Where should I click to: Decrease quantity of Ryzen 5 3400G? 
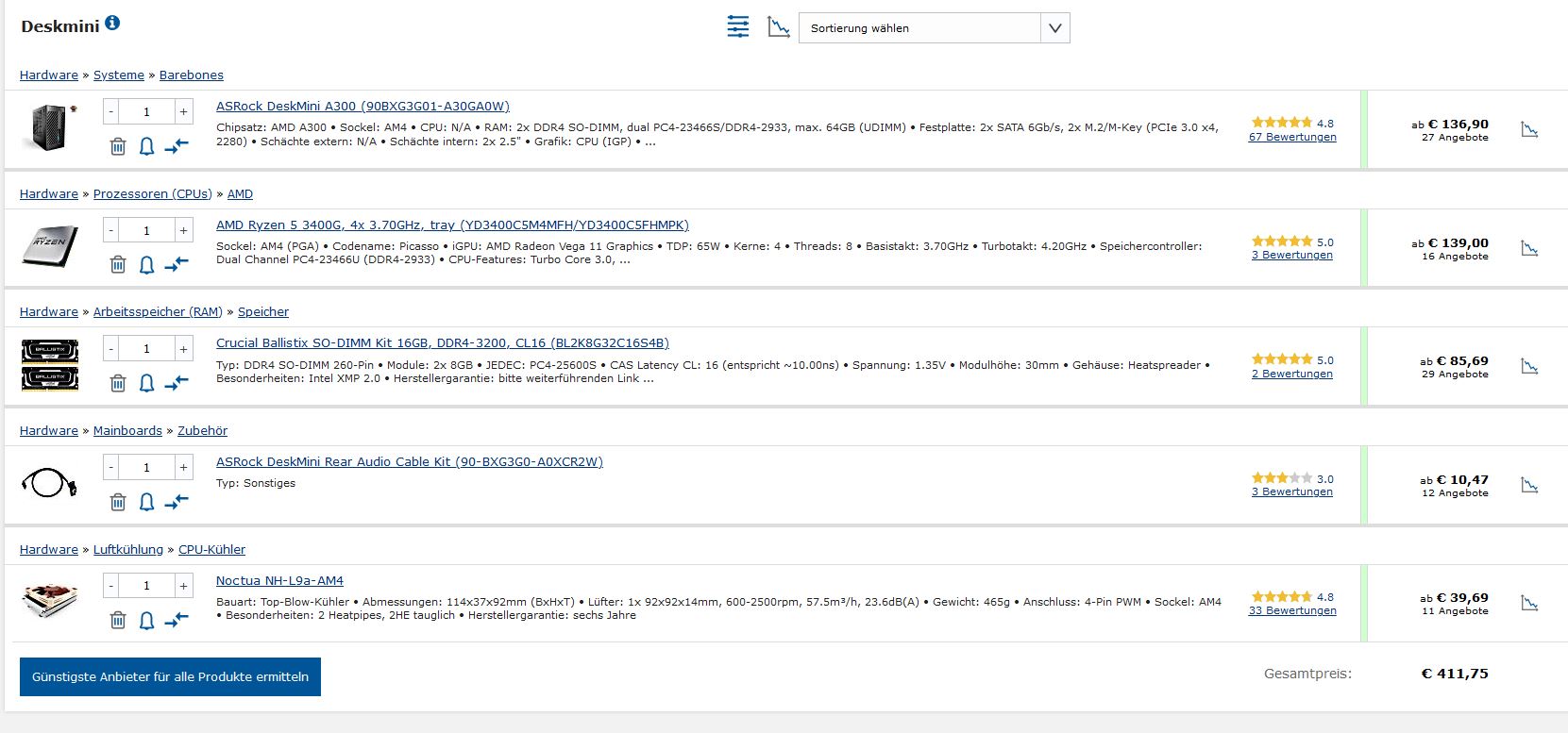coord(110,230)
